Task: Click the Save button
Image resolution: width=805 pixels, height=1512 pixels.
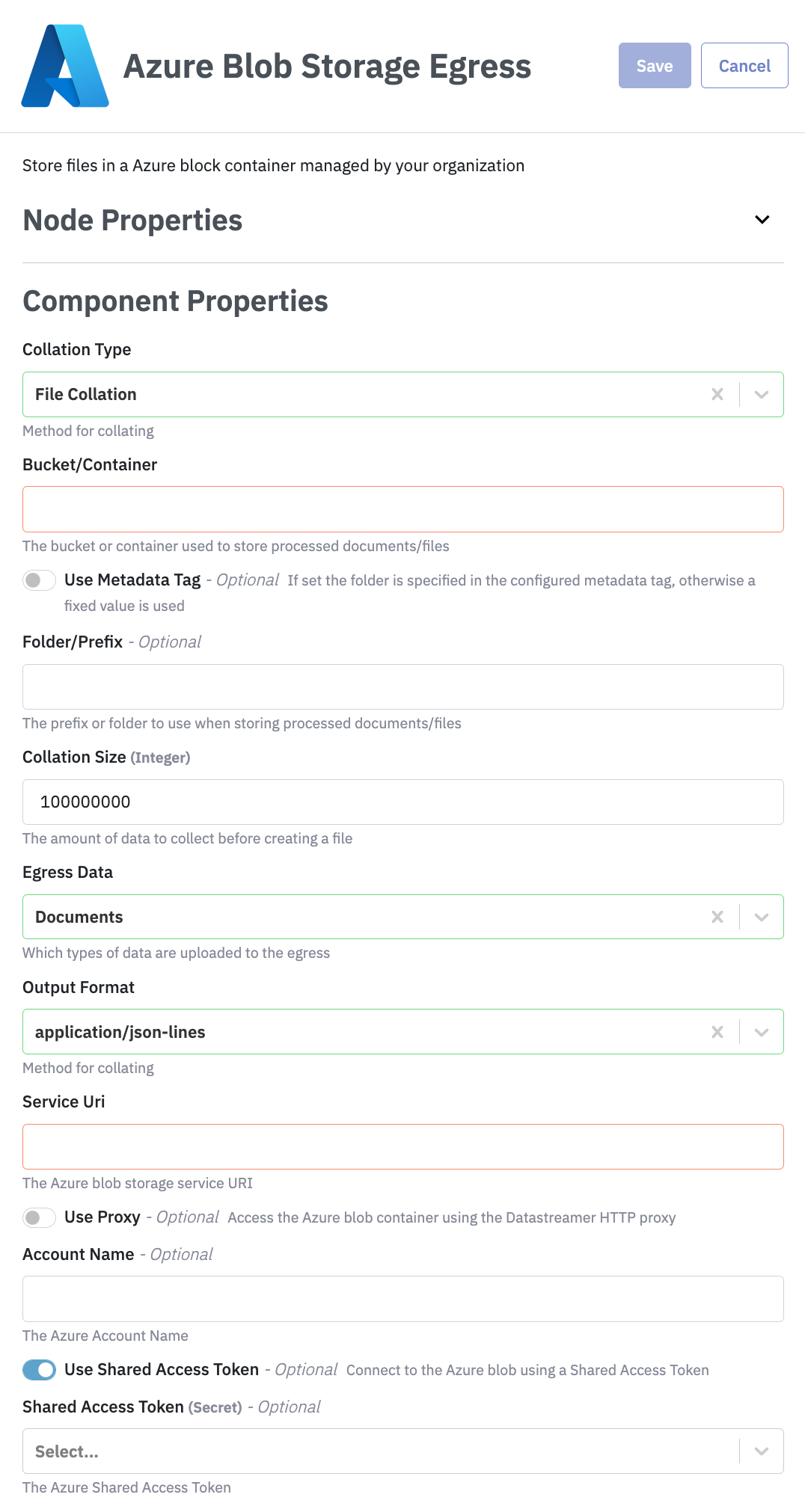Action: [654, 66]
